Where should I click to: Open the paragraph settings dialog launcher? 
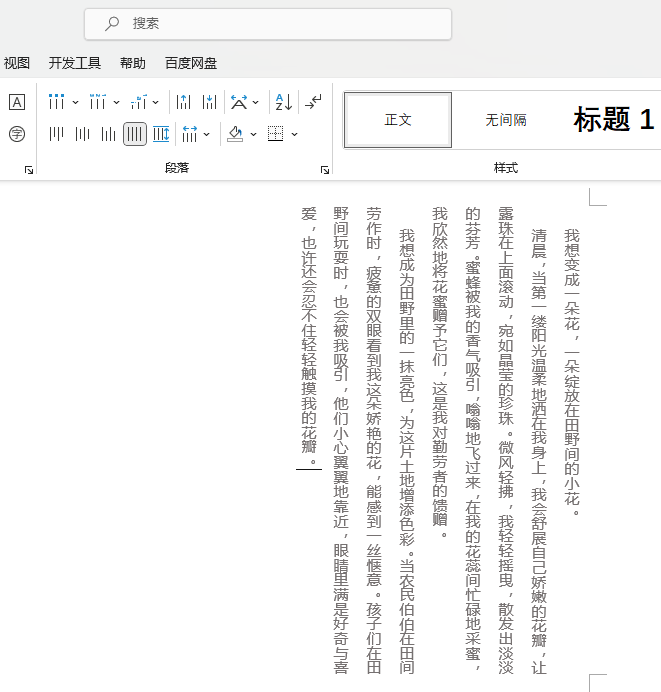(325, 170)
